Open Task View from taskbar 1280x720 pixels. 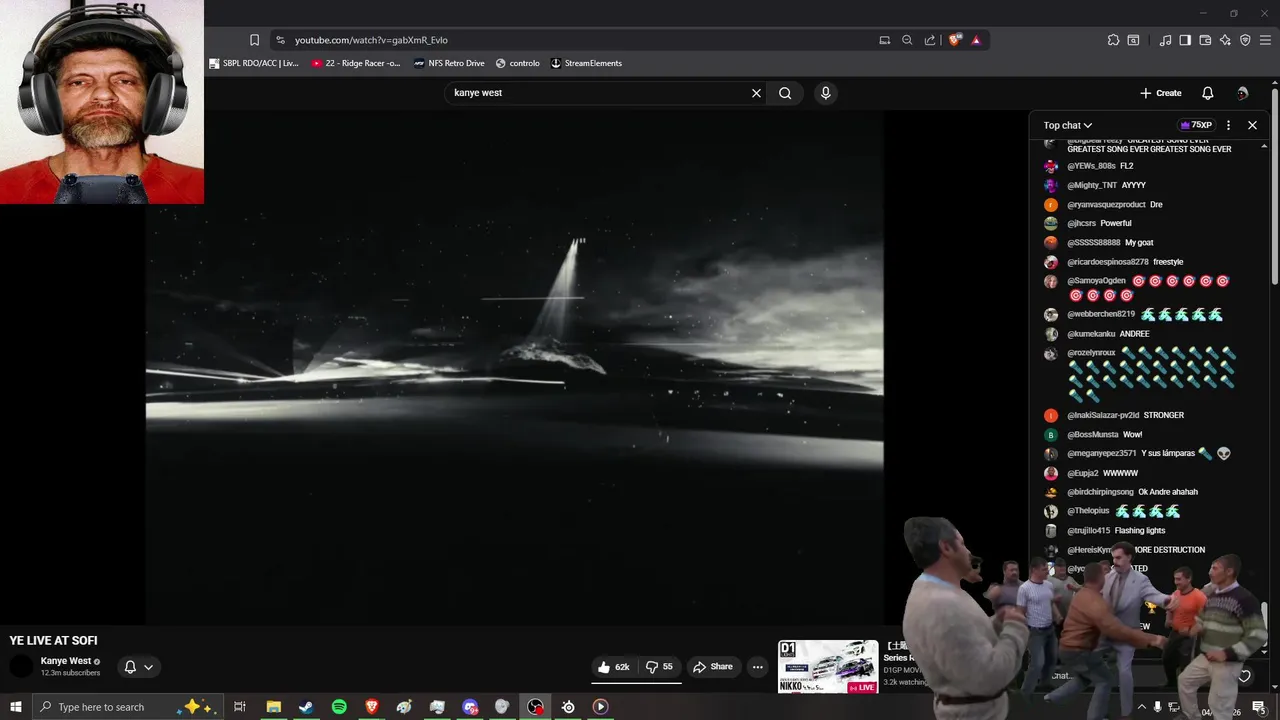click(x=240, y=707)
